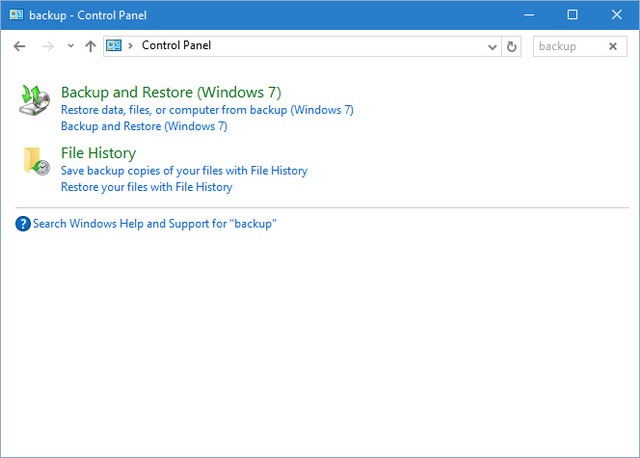This screenshot has width=640, height=458.
Task: Open Restore data, files, or computer from backup
Action: [207, 110]
